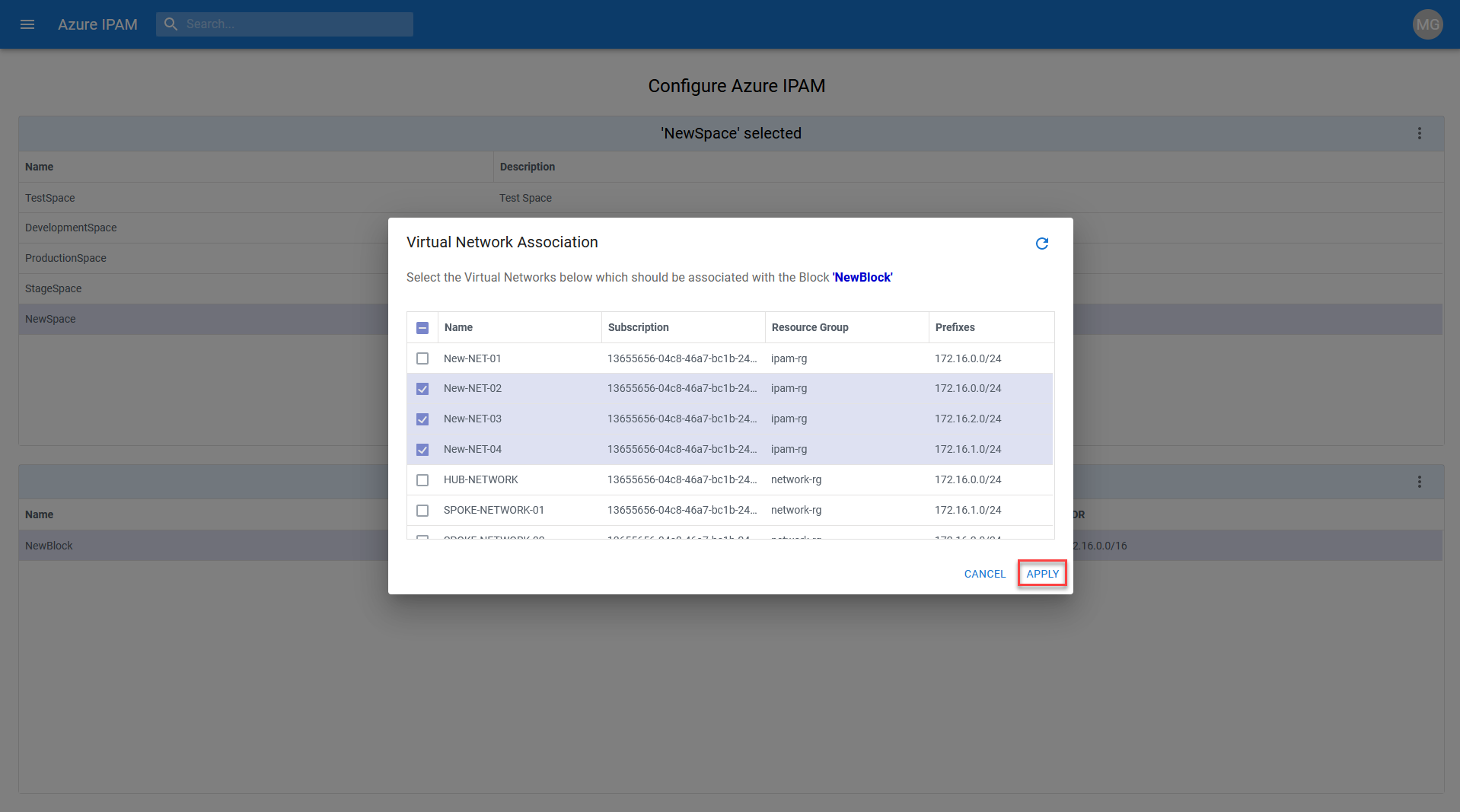Image resolution: width=1460 pixels, height=812 pixels.
Task: Click the New-NET-01 name cell
Action: (x=473, y=358)
